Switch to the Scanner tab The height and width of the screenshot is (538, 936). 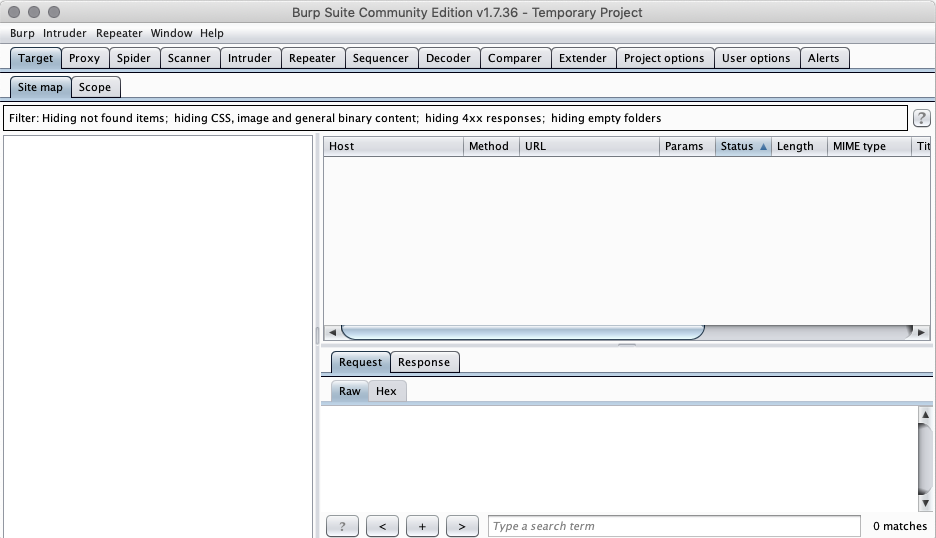pos(189,58)
